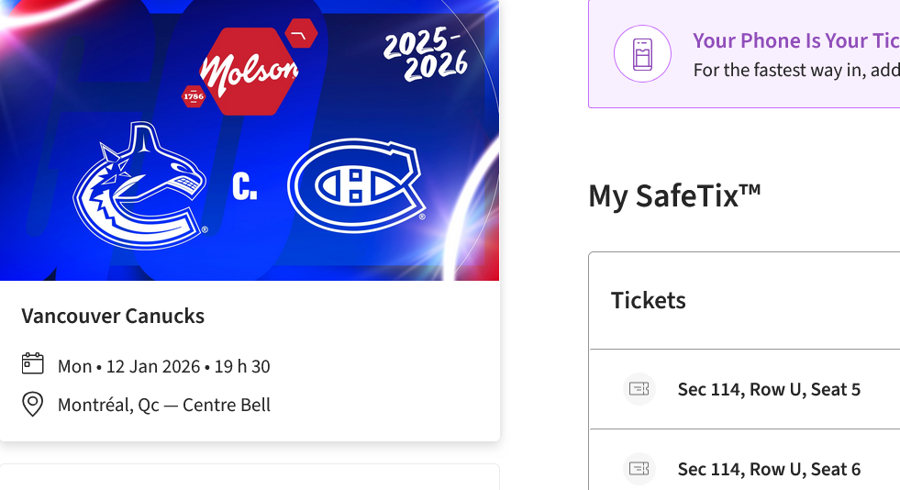Click the Vancouver Canucks event title

pos(113,316)
